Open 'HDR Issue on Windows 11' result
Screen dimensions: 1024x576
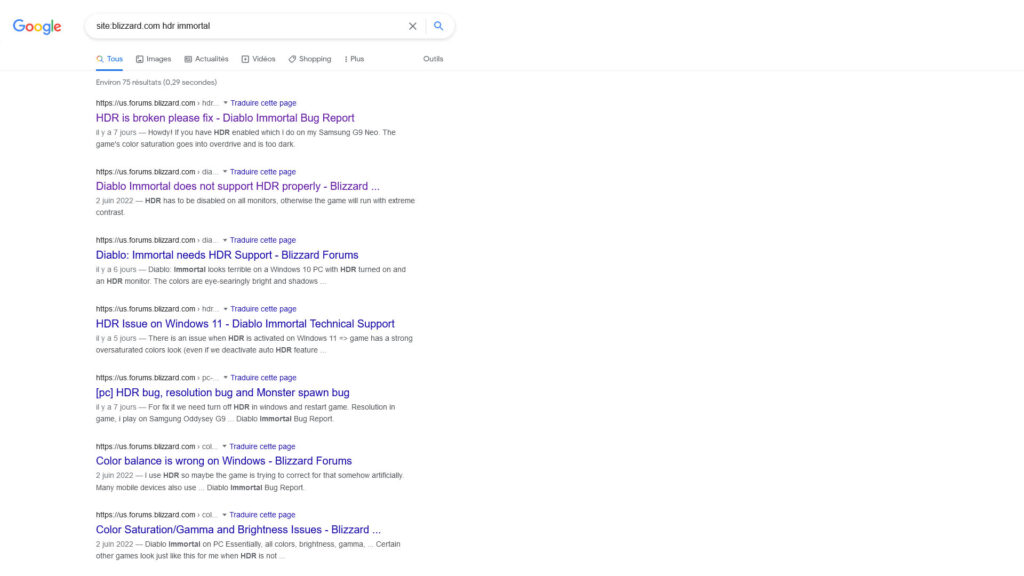[245, 324]
